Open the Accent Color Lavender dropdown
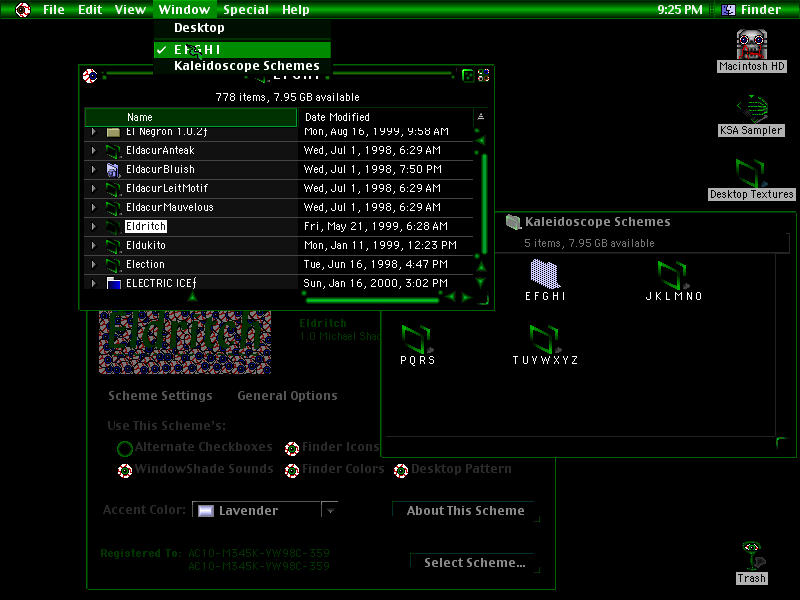The height and width of the screenshot is (600, 800). click(265, 510)
